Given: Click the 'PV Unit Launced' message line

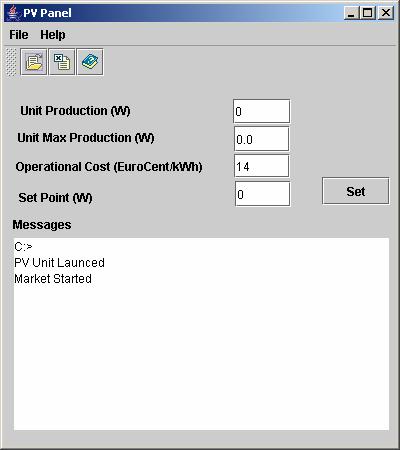Looking at the screenshot, I should 59,263.
